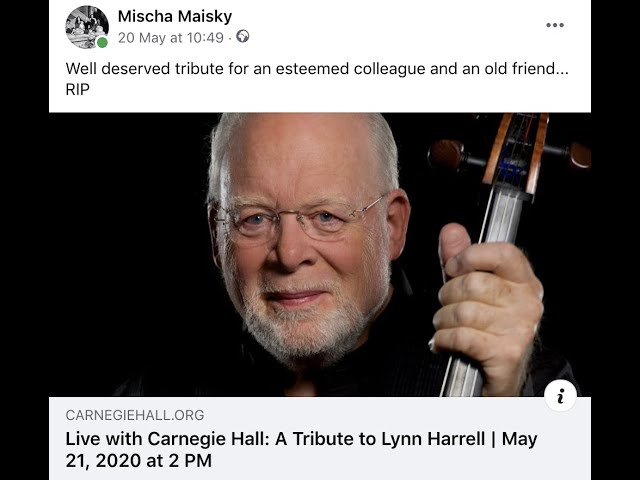Click the public audience globe icon
Image resolution: width=640 pixels, height=480 pixels.
(x=243, y=37)
